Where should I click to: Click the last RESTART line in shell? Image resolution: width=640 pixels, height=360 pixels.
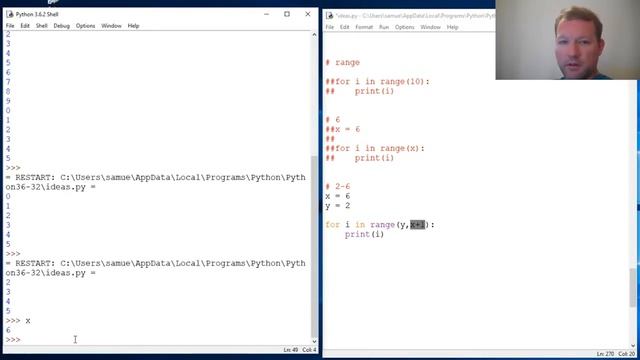[x=155, y=268]
